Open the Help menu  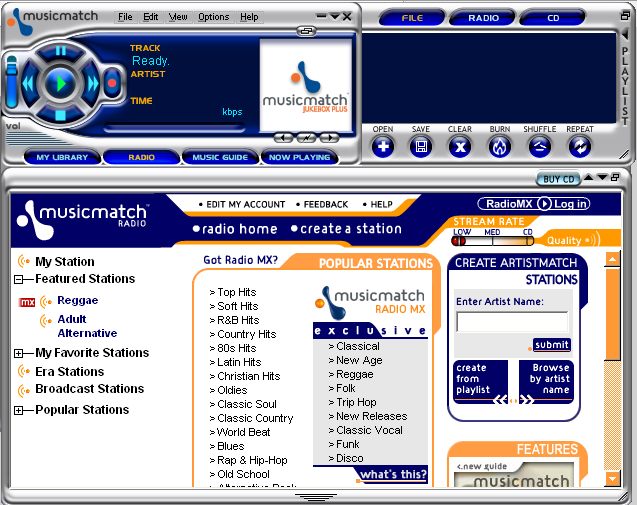249,17
